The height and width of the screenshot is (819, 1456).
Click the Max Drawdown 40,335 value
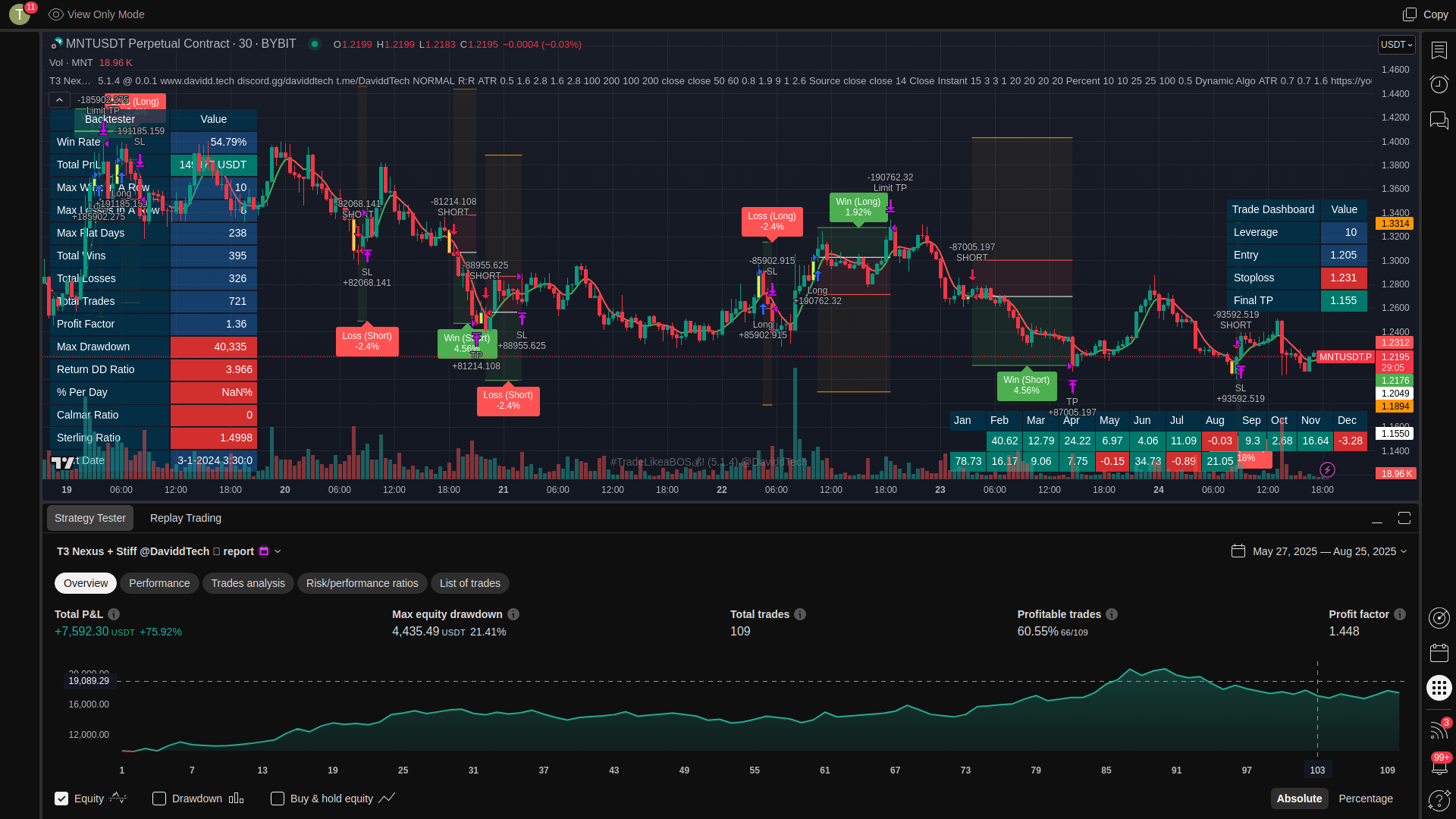click(x=214, y=347)
